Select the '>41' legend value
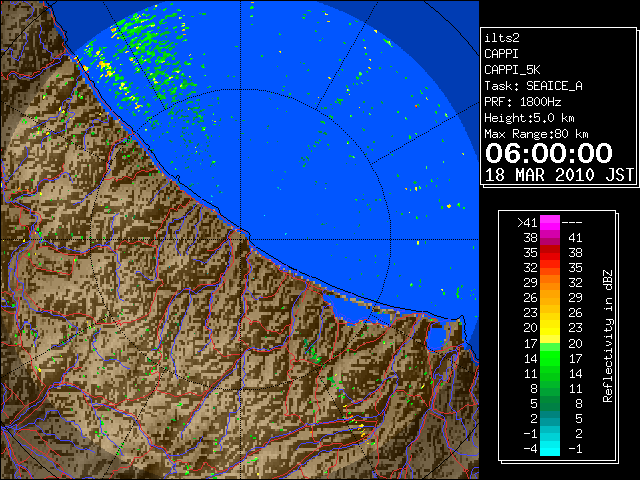The height and width of the screenshot is (480, 640). 527,223
